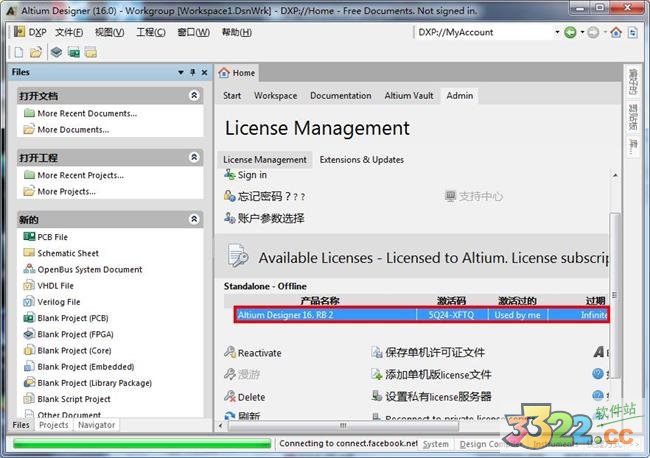Screen dimensions: 650x458
Task: Click More Recent Projects...
Action: (x=74, y=175)
